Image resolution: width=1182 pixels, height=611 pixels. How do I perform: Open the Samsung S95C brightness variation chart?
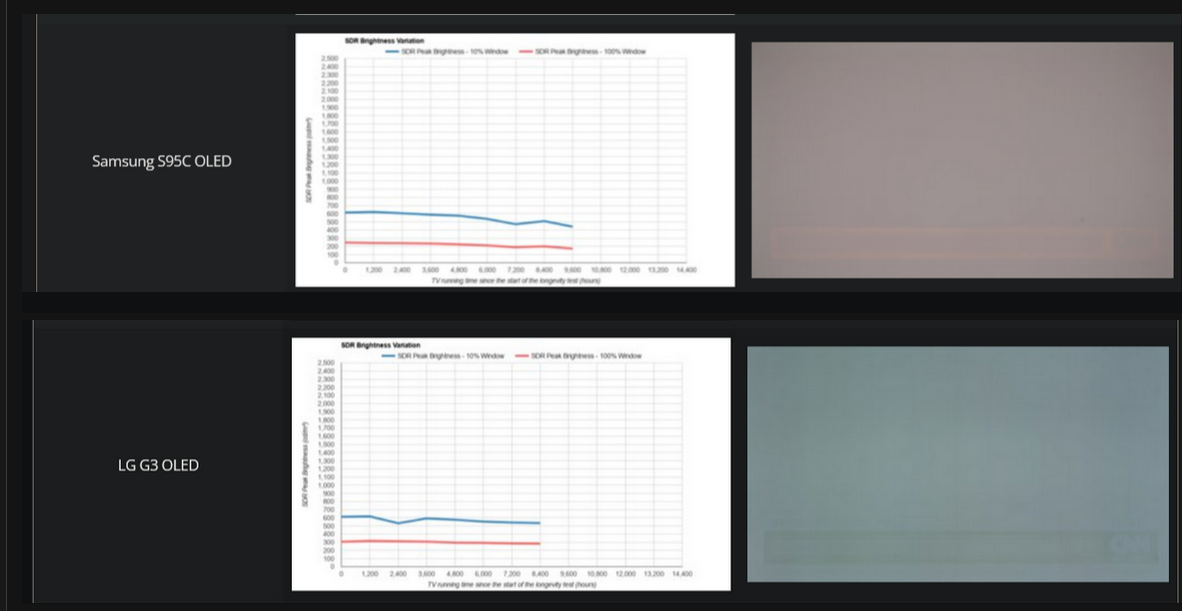coord(515,160)
